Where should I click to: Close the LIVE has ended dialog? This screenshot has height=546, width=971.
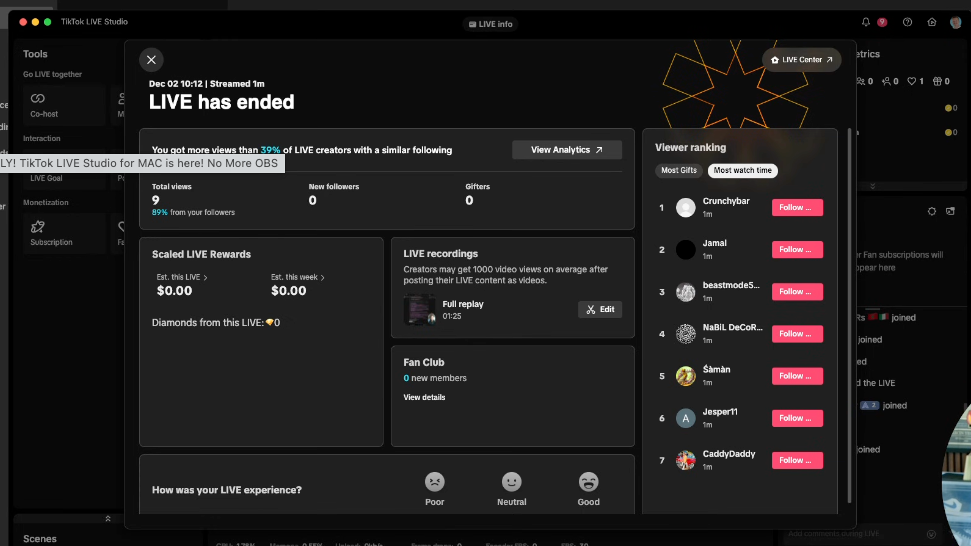pos(151,60)
